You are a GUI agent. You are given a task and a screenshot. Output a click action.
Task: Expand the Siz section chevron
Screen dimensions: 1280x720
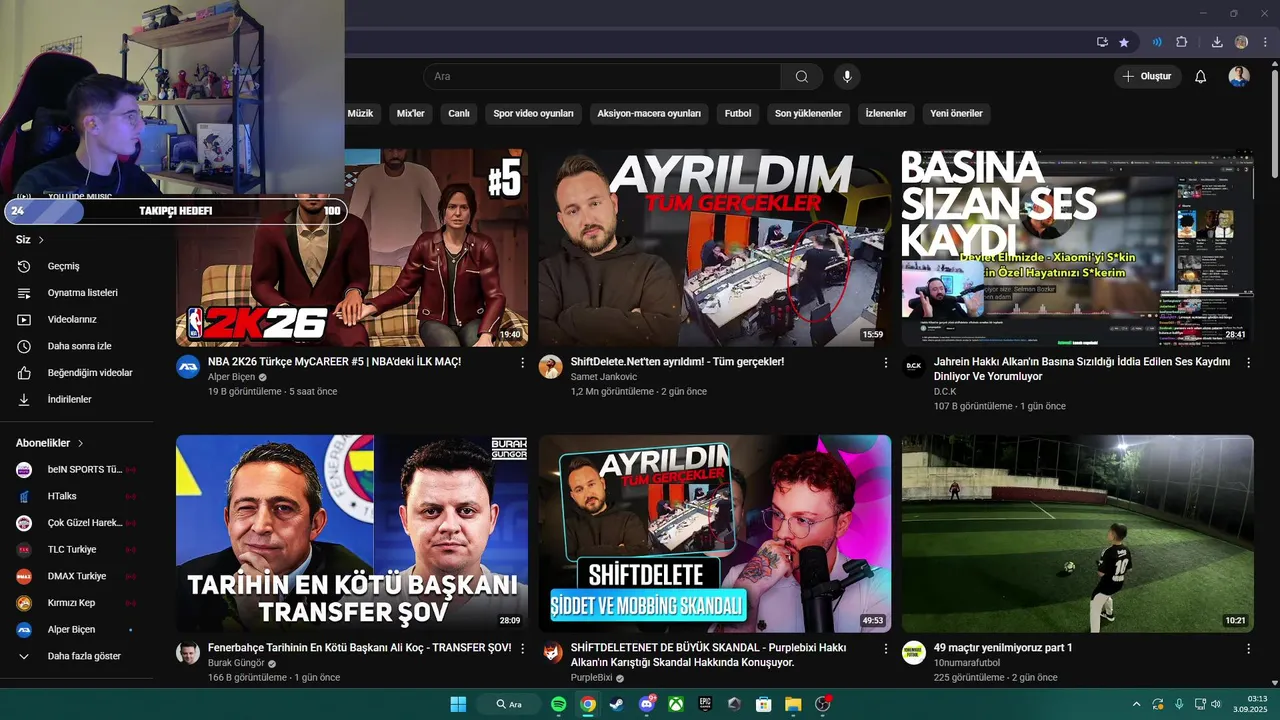(x=41, y=240)
